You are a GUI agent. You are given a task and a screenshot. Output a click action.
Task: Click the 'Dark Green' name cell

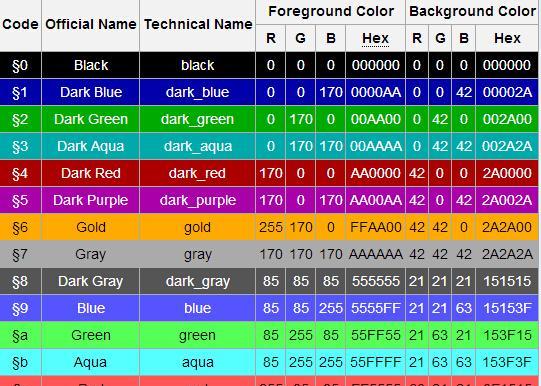click(91, 119)
